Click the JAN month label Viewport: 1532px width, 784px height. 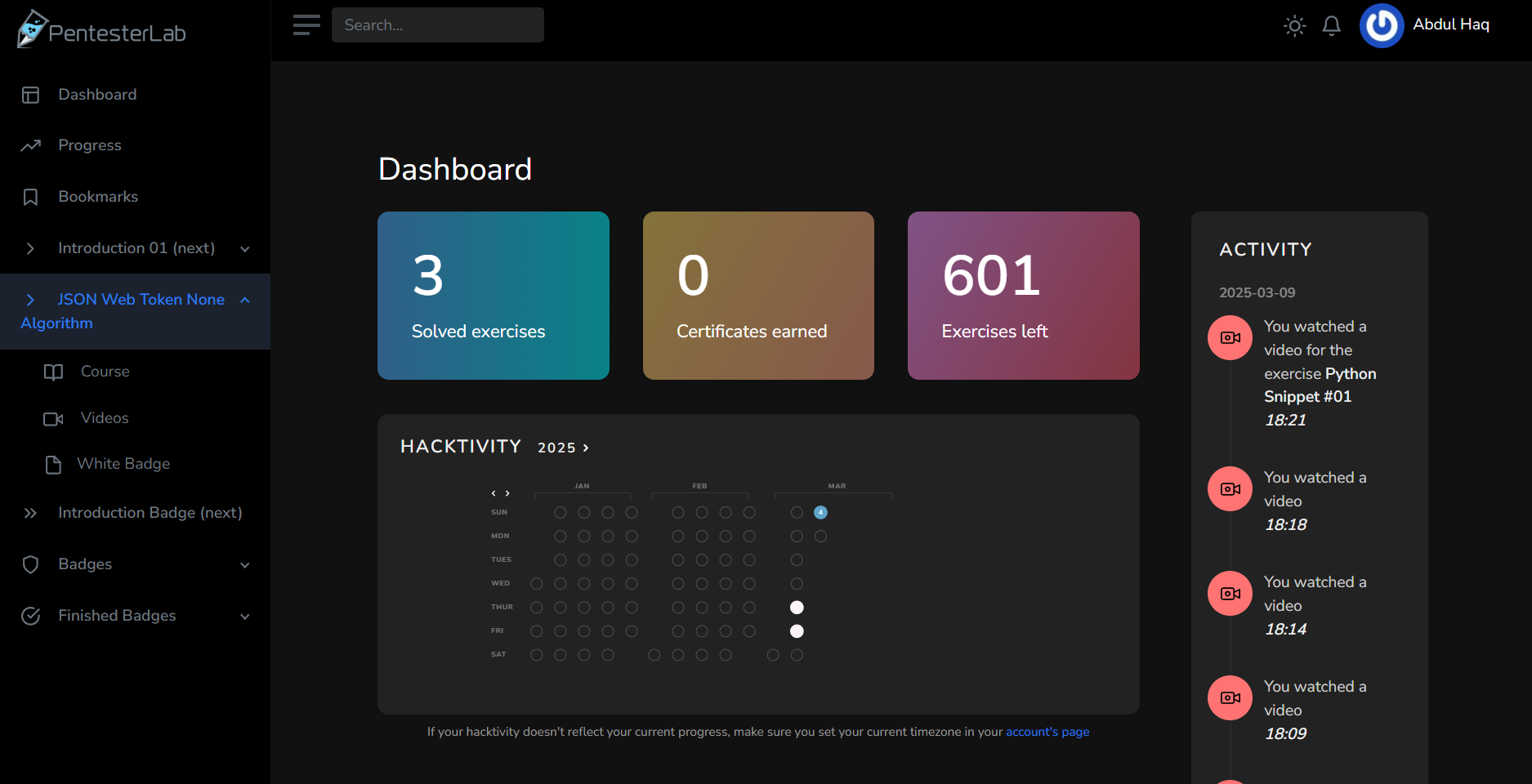[x=582, y=486]
